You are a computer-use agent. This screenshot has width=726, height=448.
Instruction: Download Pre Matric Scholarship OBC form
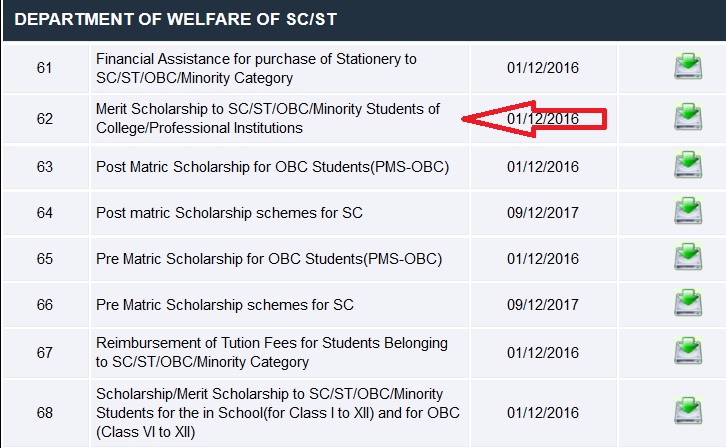pyautogui.click(x=687, y=259)
